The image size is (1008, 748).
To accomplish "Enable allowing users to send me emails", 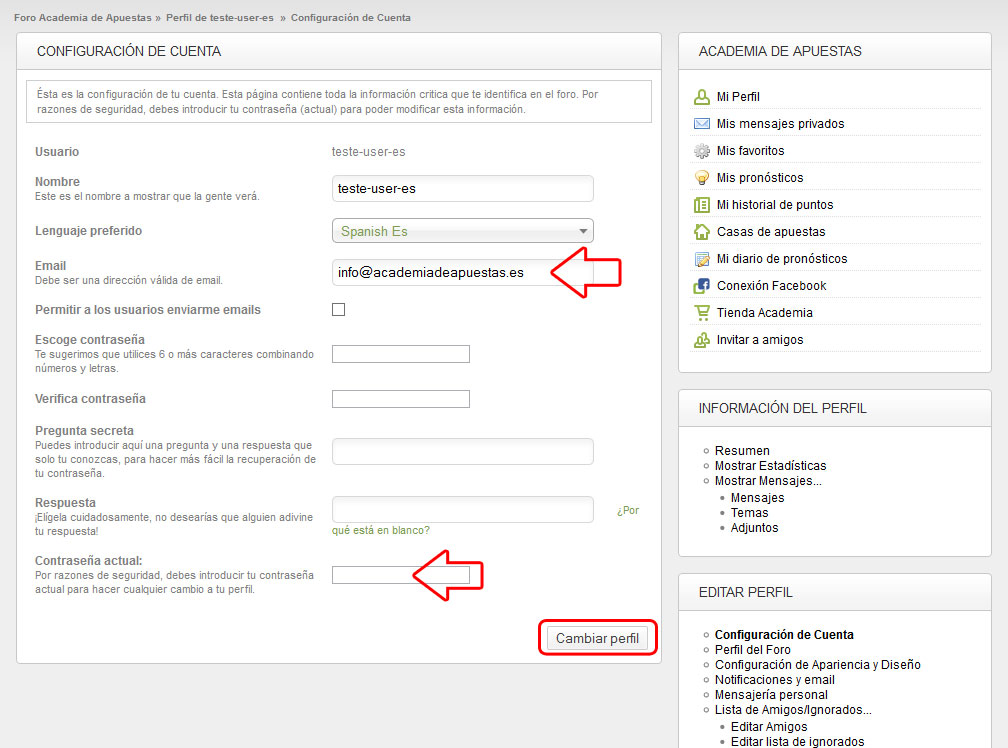I will click(x=338, y=310).
